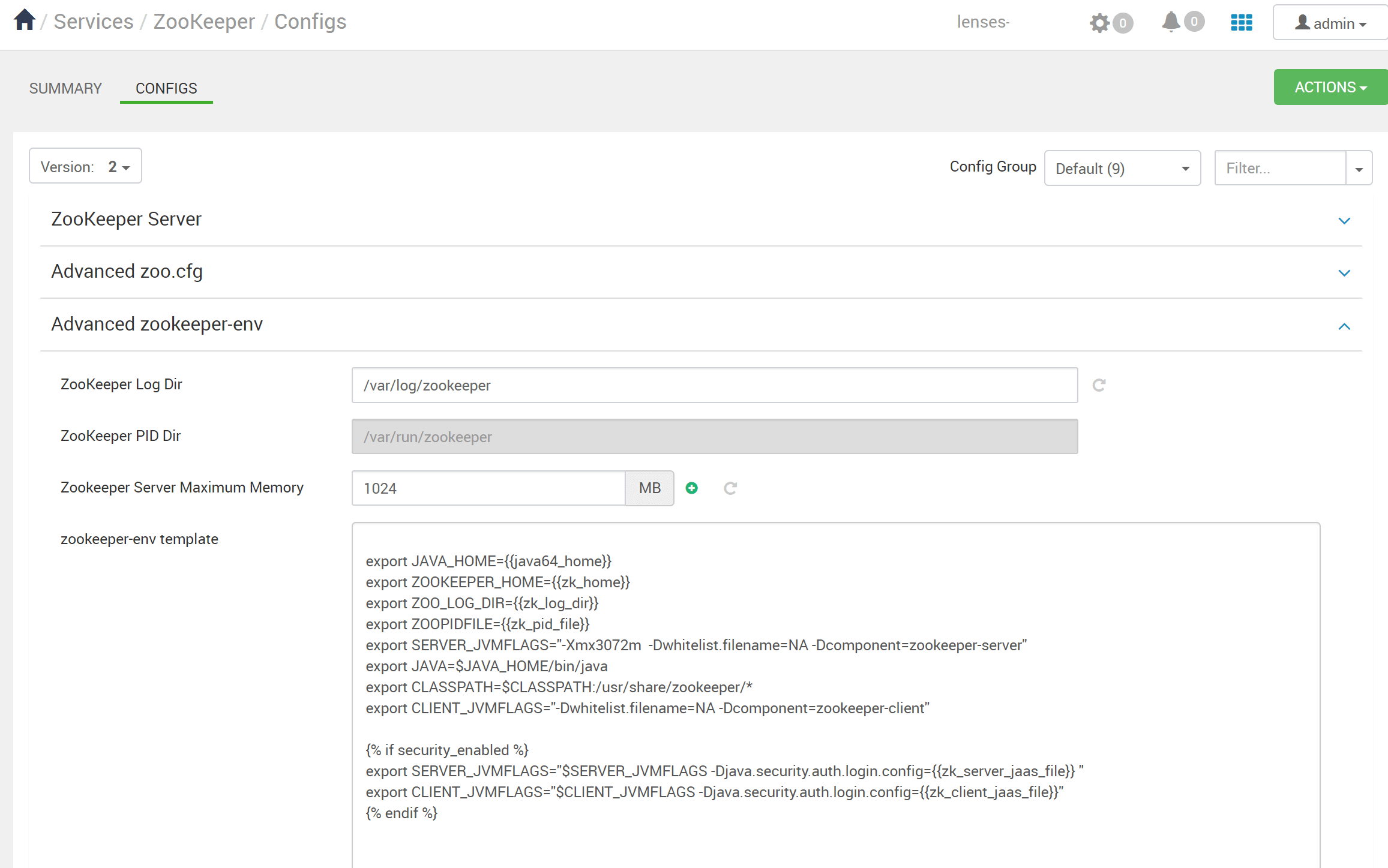Go to the Ambari home icon

coord(25,20)
